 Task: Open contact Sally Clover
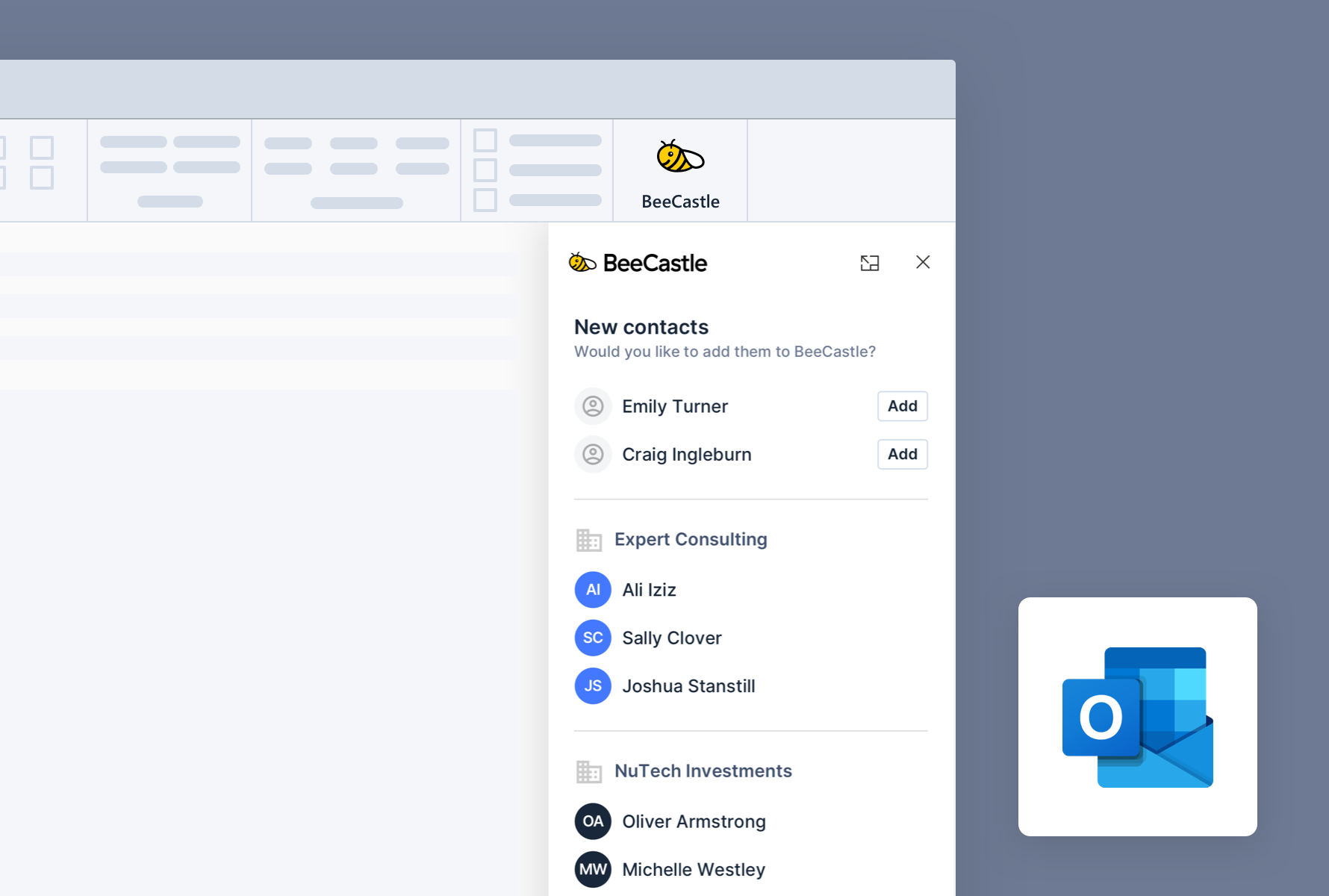coord(672,638)
